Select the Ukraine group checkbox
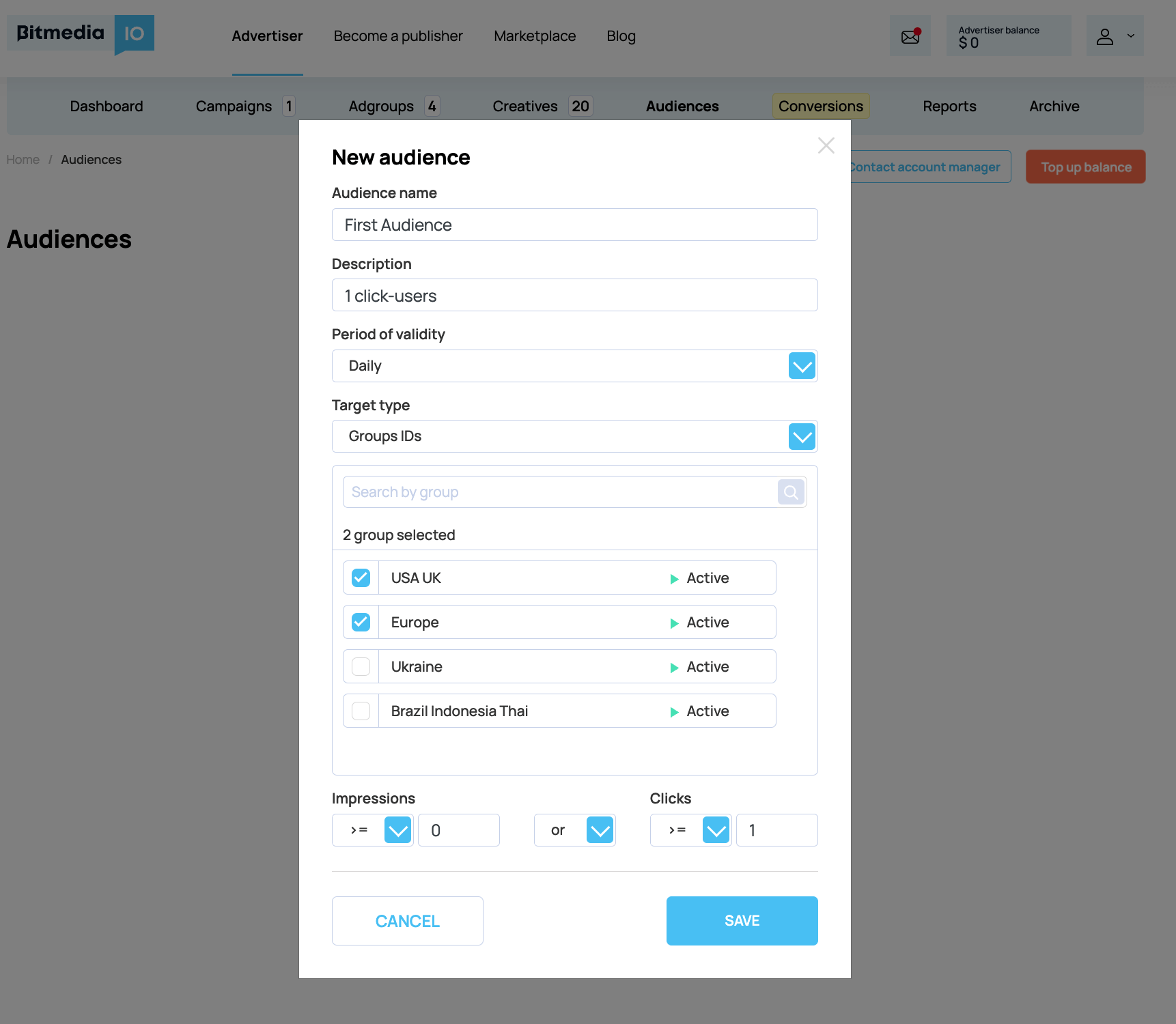The height and width of the screenshot is (1024, 1176). [360, 666]
